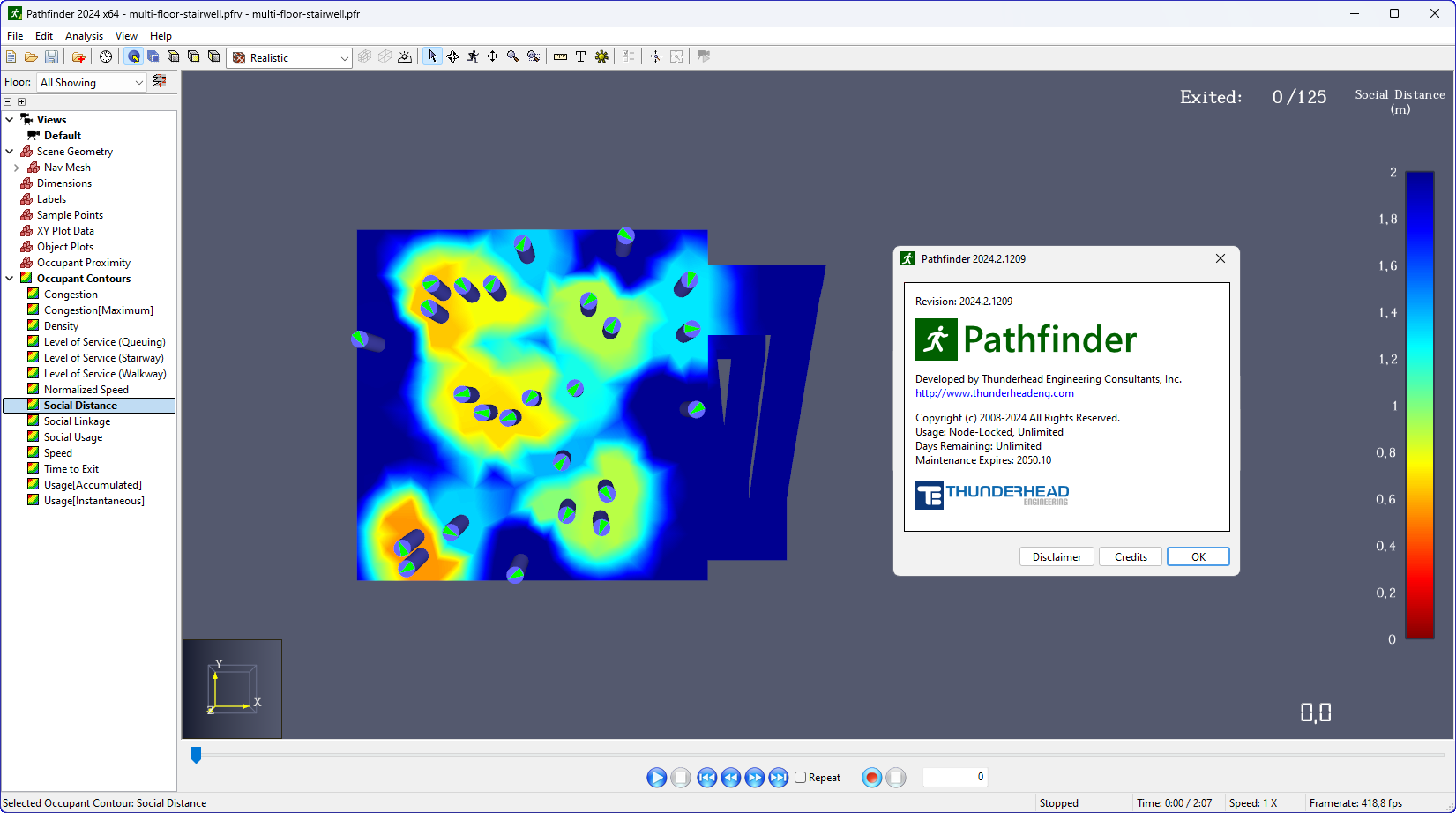Open the Floor selection dropdown
This screenshot has height=813, width=1456.
pos(138,82)
